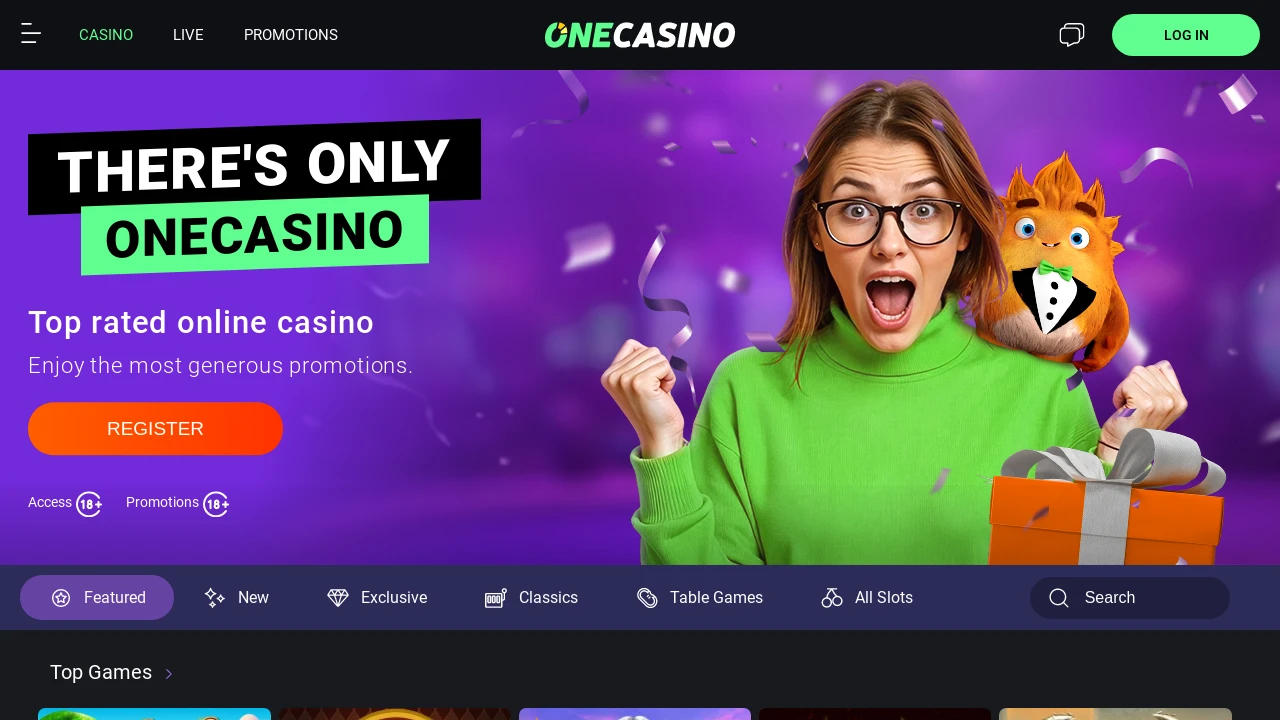This screenshot has width=1280, height=720.
Task: Click the search magnifier icon
Action: [x=1059, y=598]
